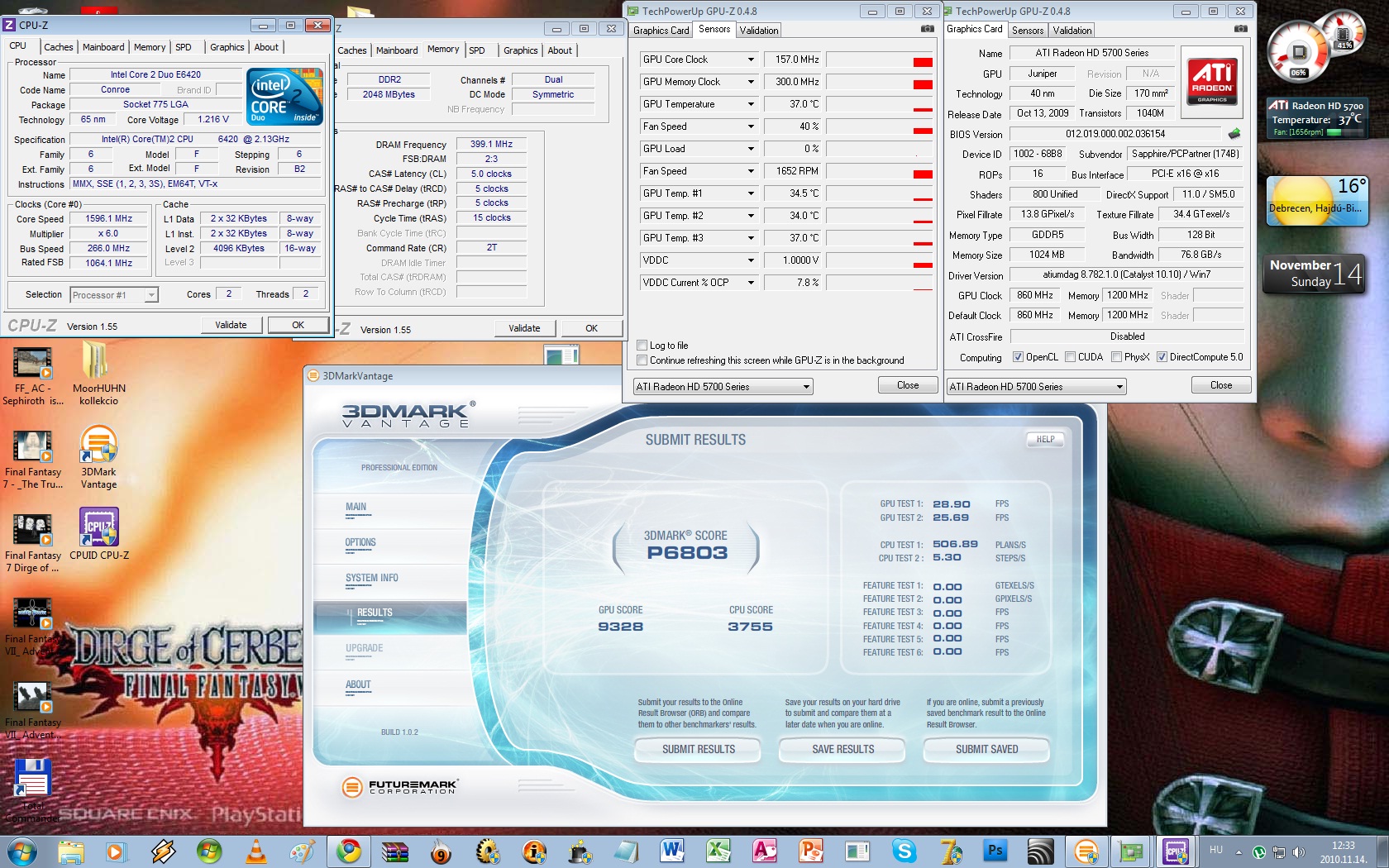The width and height of the screenshot is (1389, 868).
Task: Switch to CPU-Z taskbar button
Action: click(x=1175, y=851)
